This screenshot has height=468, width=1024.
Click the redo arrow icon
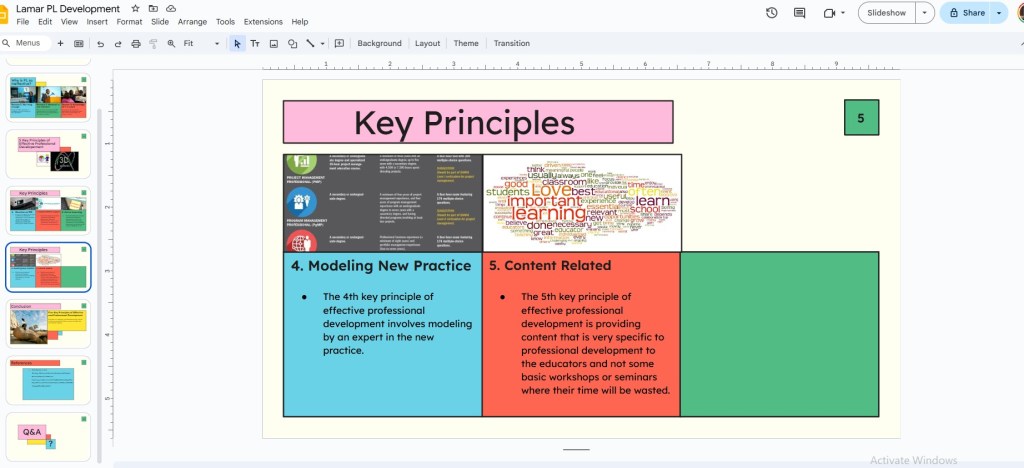pos(118,43)
